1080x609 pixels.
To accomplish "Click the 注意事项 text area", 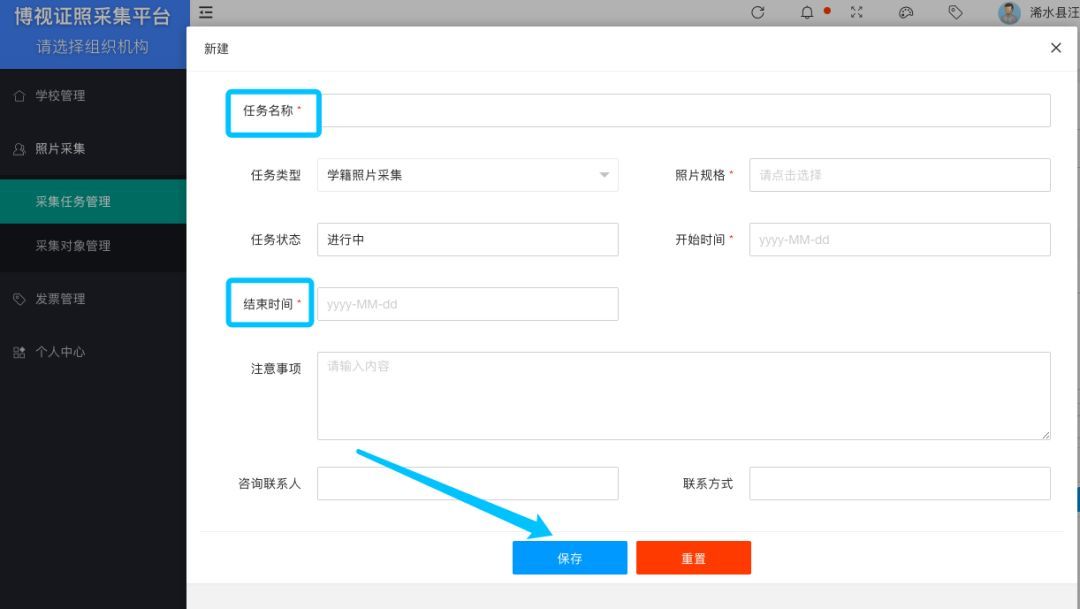I will pyautogui.click(x=684, y=396).
